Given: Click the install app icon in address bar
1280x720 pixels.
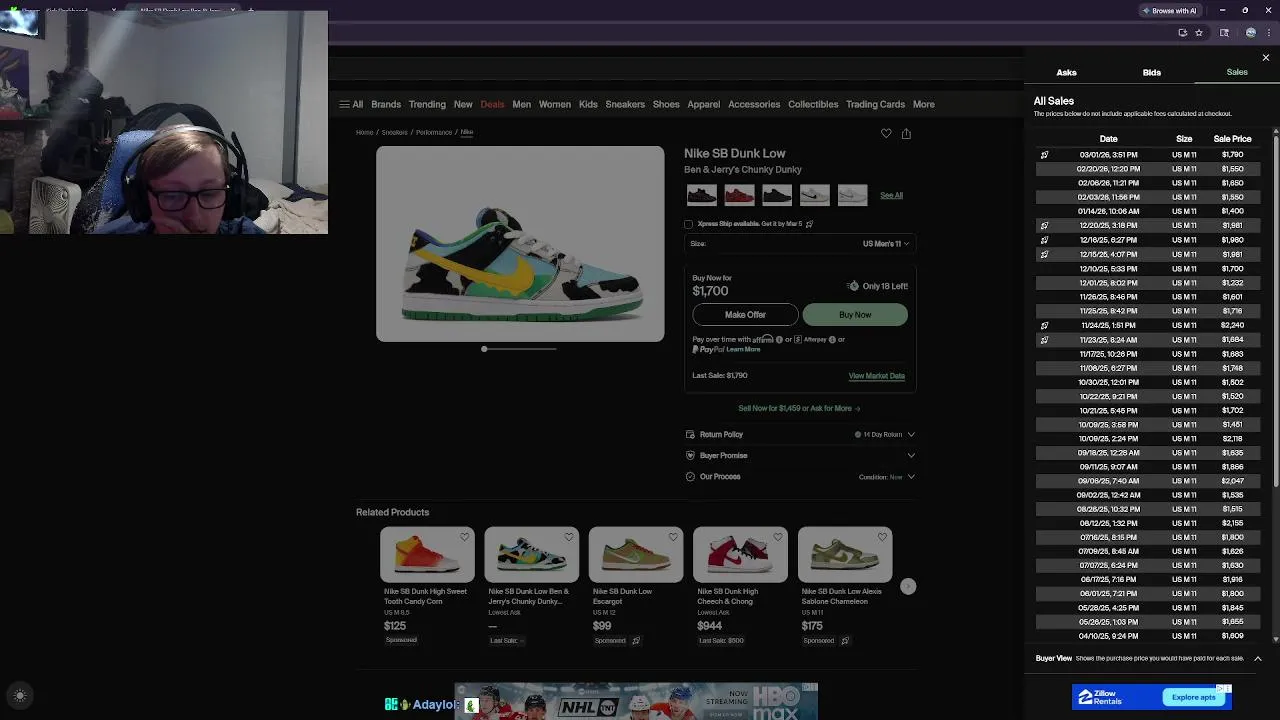Looking at the screenshot, I should click(x=1183, y=32).
